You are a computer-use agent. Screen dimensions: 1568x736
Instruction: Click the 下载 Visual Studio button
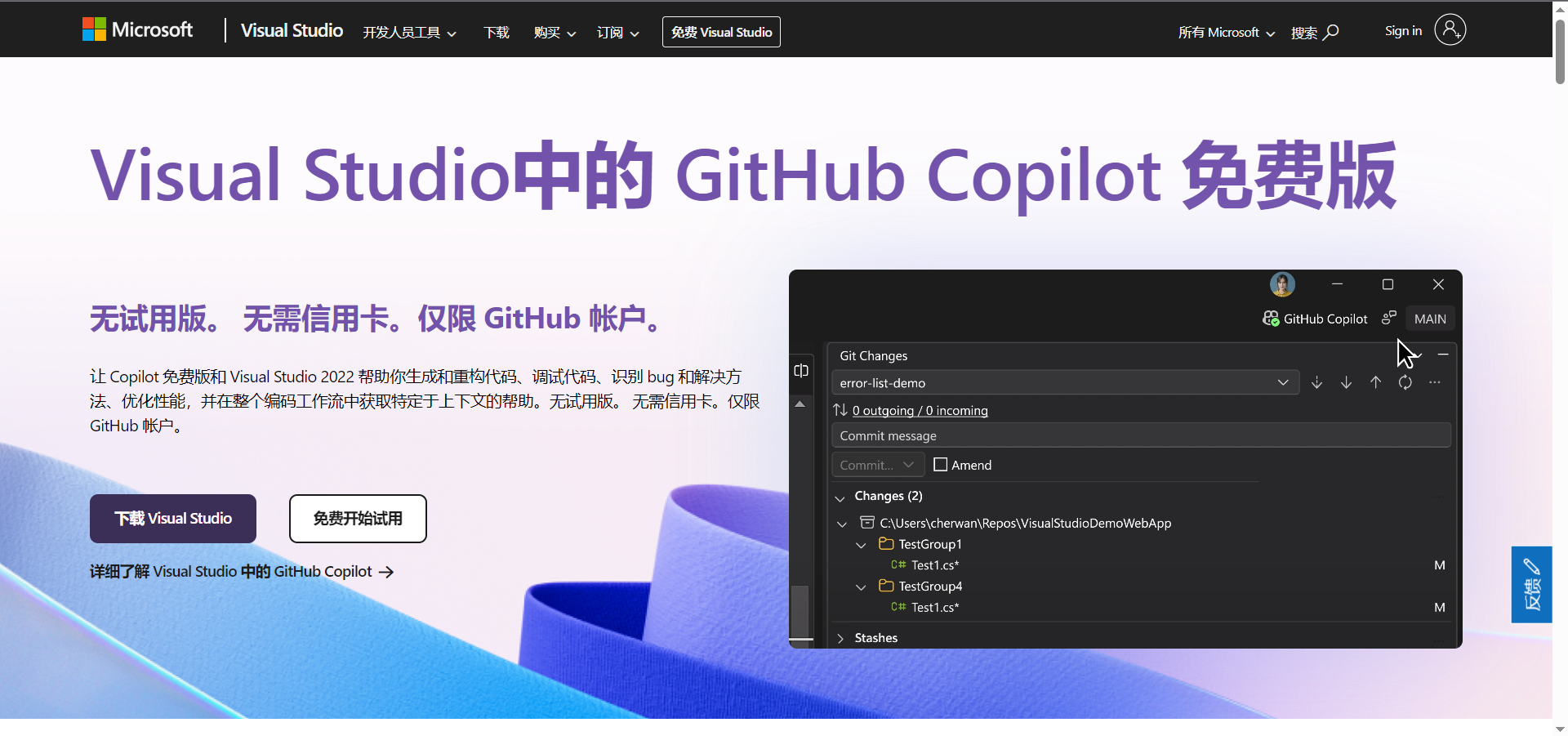pyautogui.click(x=173, y=519)
